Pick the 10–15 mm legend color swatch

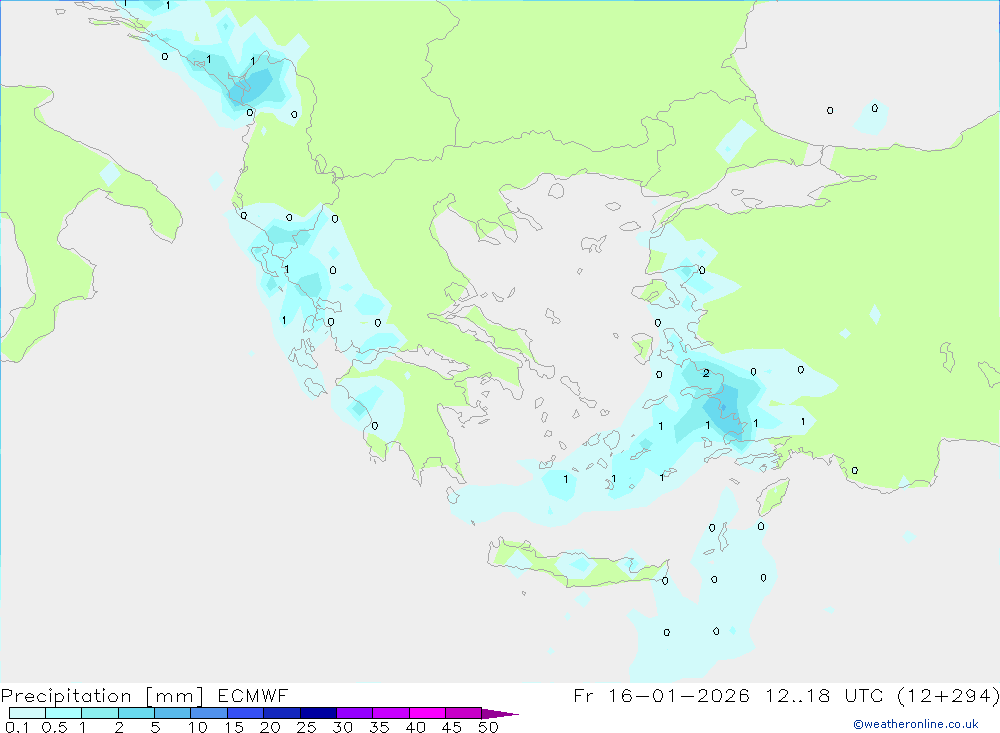click(x=209, y=713)
